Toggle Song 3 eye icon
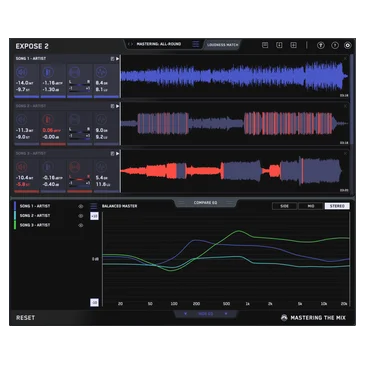 point(81,225)
